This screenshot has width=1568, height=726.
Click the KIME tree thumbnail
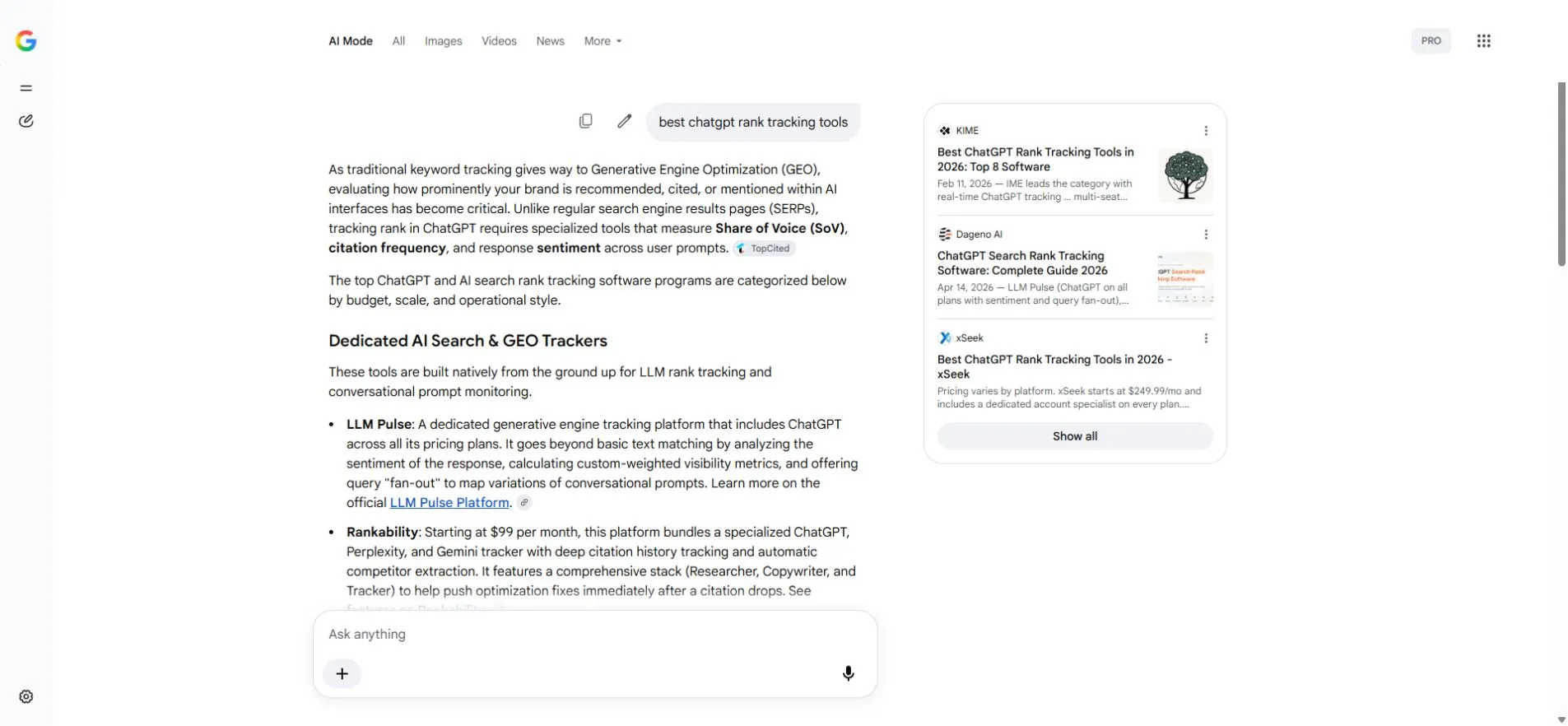(x=1185, y=175)
